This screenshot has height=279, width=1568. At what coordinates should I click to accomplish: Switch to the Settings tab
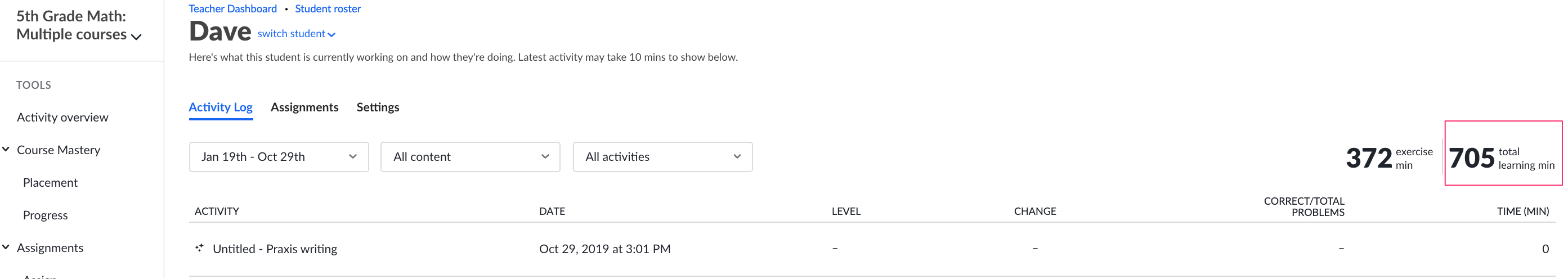[x=378, y=107]
